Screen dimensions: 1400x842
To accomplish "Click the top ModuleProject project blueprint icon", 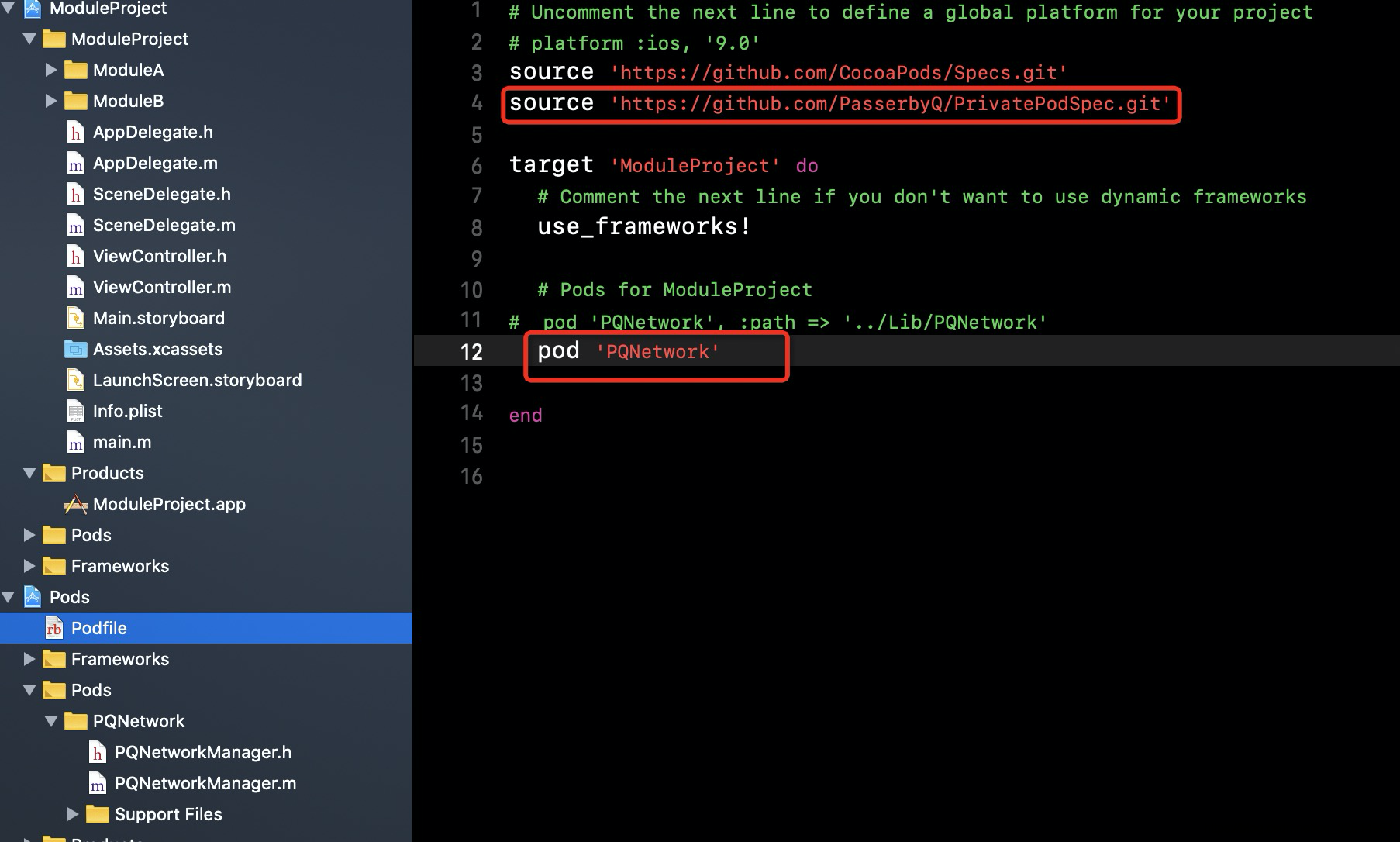I will pyautogui.click(x=33, y=9).
